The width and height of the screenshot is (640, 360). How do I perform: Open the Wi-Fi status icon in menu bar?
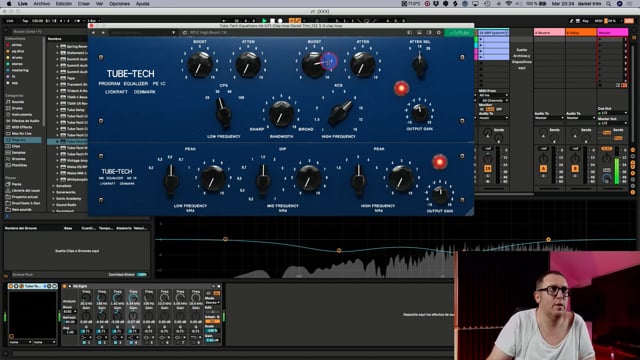point(509,4)
